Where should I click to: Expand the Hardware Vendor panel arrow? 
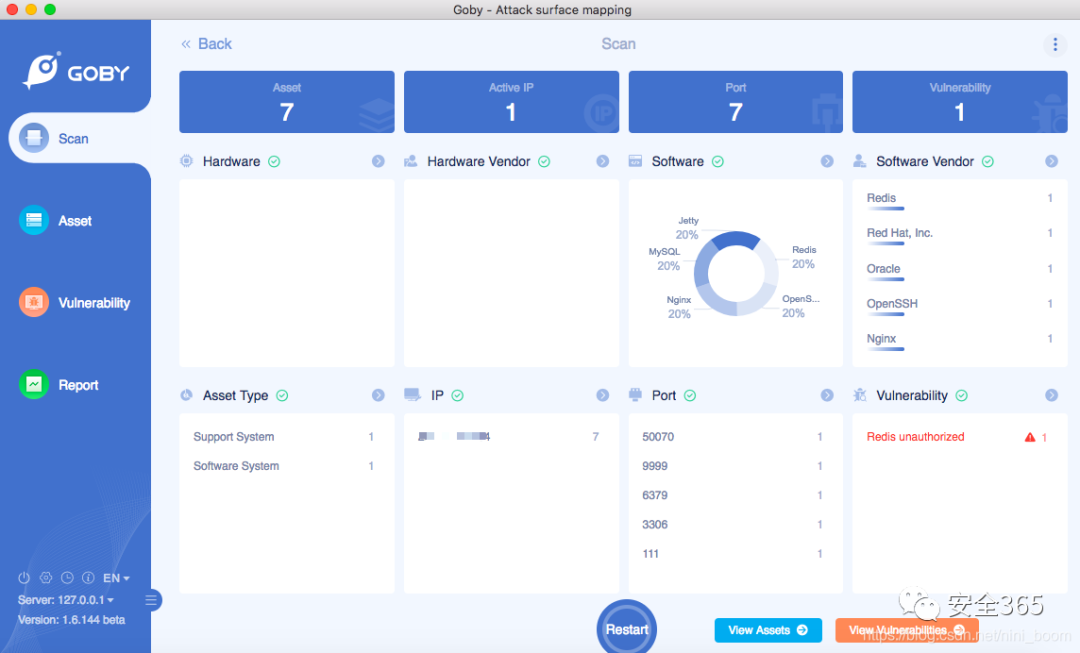603,161
